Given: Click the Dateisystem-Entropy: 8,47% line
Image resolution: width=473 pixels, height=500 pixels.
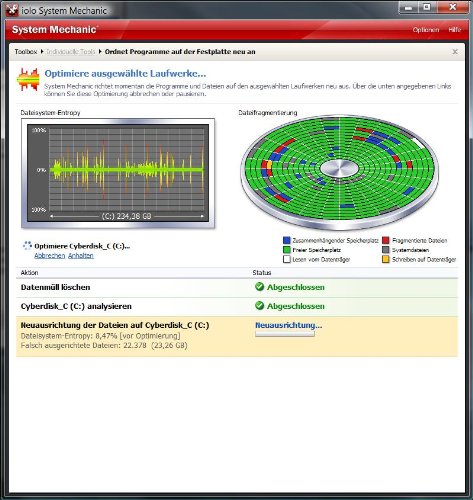Looking at the screenshot, I should (x=100, y=336).
